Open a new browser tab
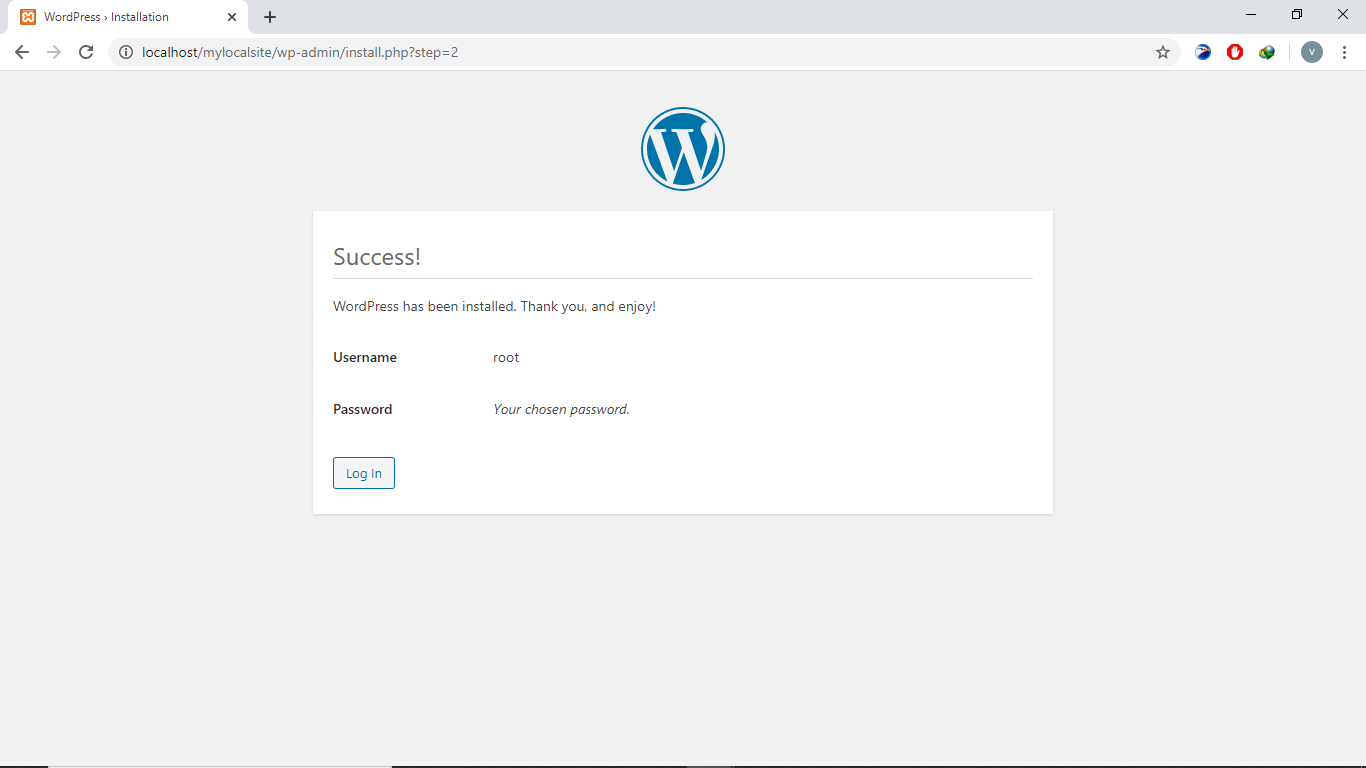 tap(270, 17)
